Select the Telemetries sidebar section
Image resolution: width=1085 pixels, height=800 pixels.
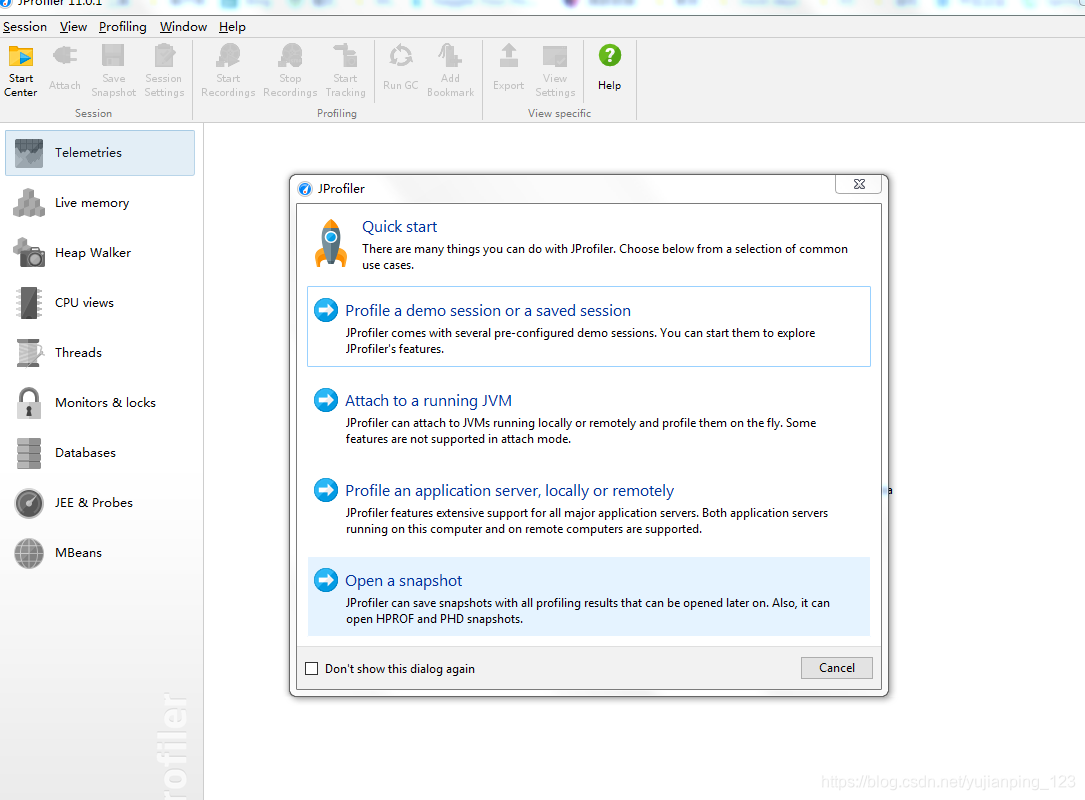pyautogui.click(x=100, y=153)
